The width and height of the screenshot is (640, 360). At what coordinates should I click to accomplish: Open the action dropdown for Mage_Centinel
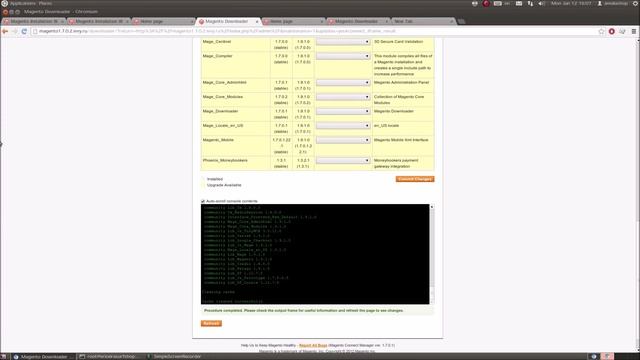(x=343, y=42)
